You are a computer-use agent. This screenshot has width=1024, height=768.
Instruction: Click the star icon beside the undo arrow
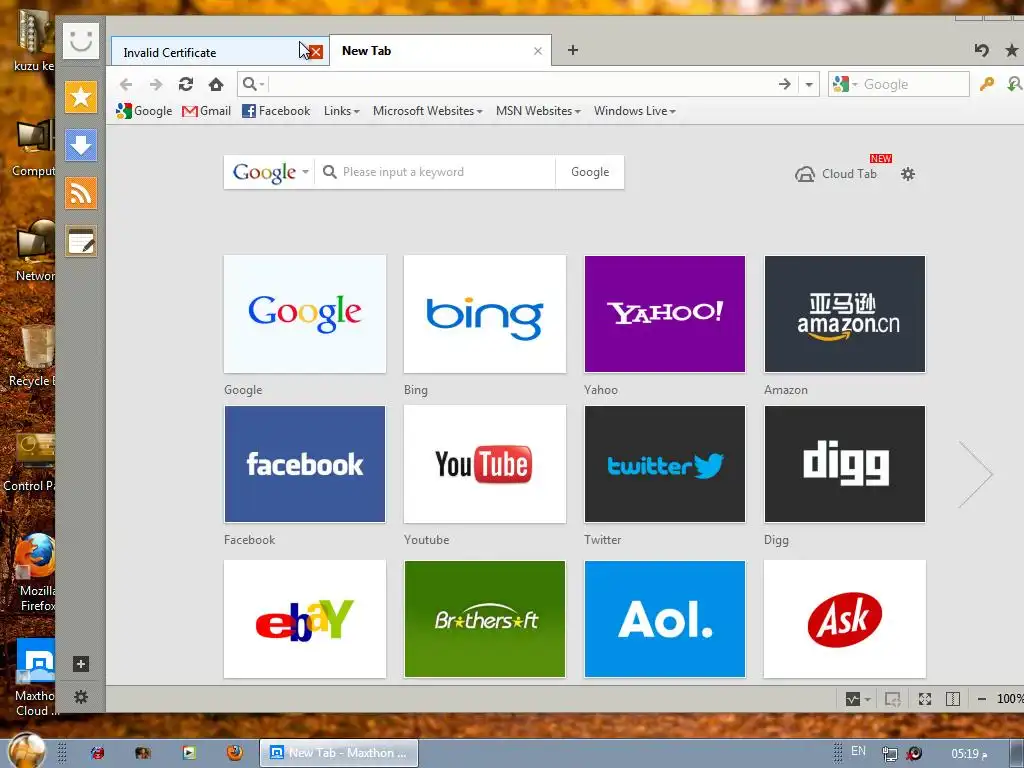[1012, 50]
